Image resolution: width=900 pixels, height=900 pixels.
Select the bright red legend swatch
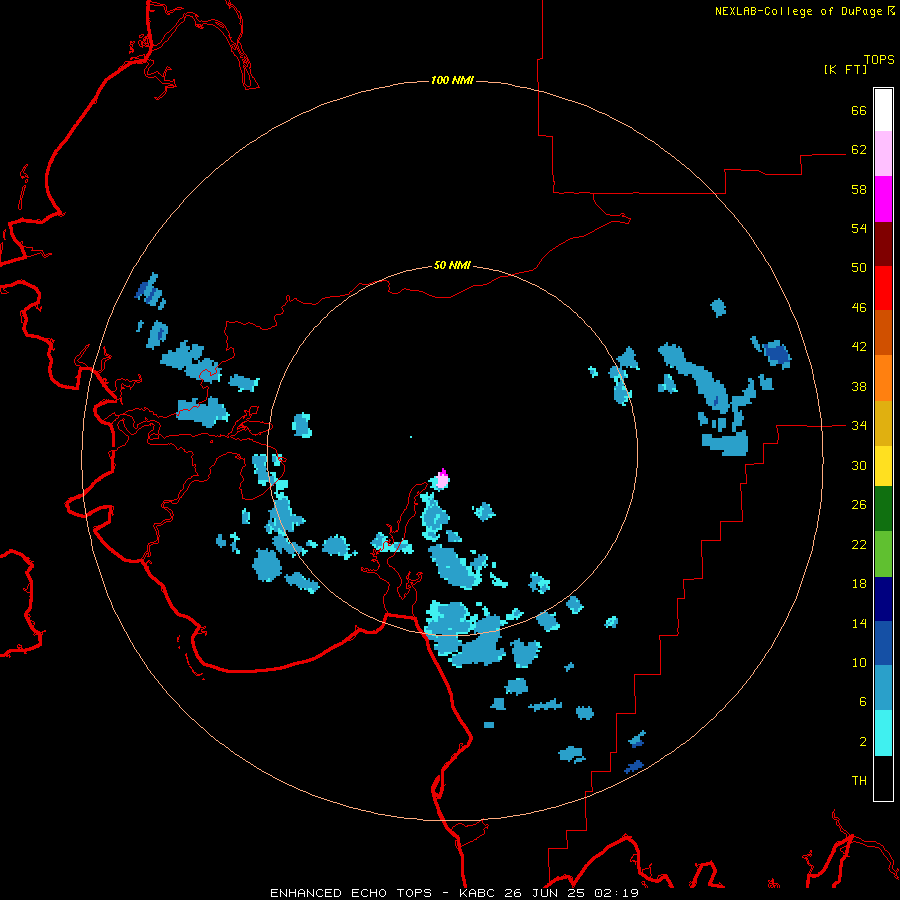pyautogui.click(x=883, y=288)
